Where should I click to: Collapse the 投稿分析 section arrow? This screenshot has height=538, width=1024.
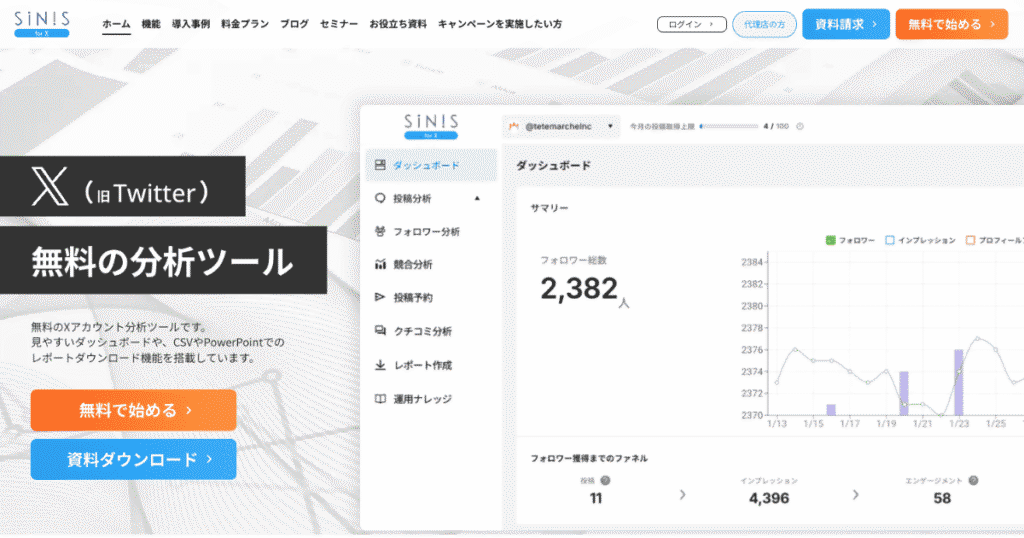477,198
